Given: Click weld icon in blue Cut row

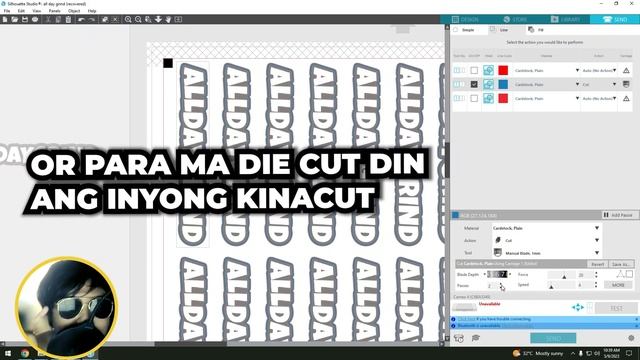Looking at the screenshot, I should (488, 84).
